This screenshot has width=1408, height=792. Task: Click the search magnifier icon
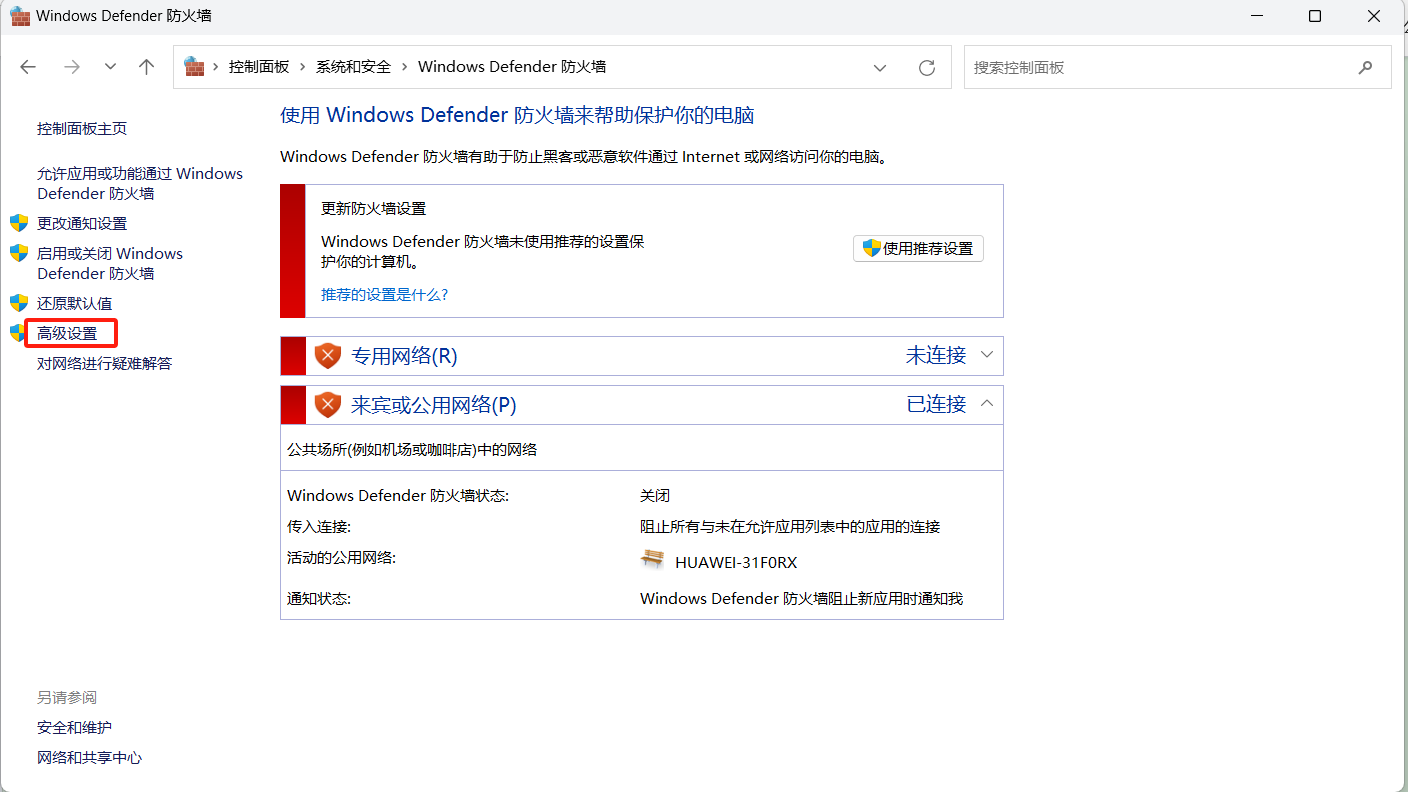1366,68
